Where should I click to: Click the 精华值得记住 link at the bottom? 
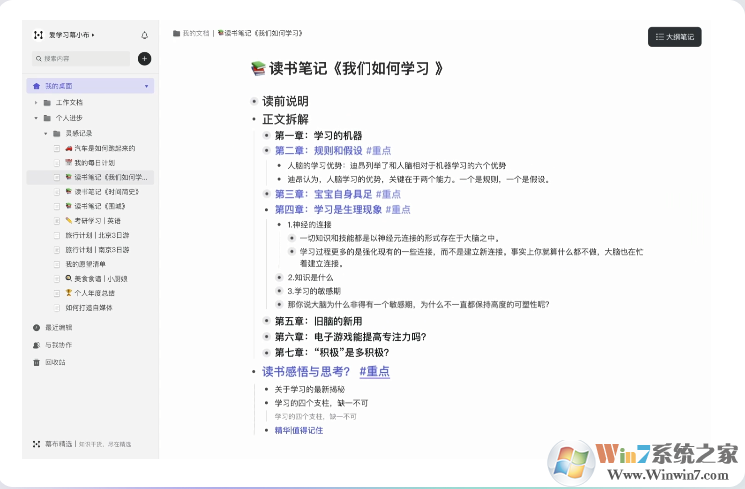point(299,430)
